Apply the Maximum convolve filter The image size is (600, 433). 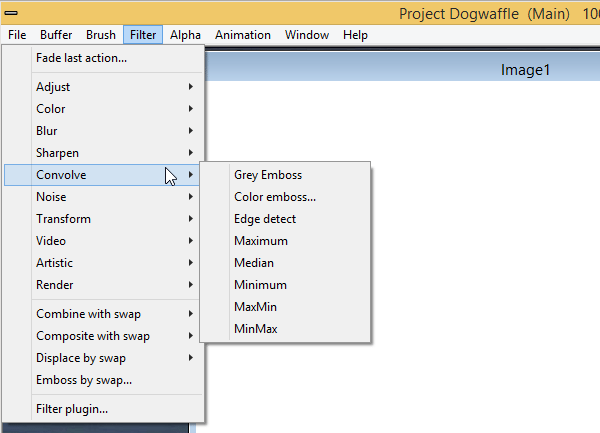(285, 241)
